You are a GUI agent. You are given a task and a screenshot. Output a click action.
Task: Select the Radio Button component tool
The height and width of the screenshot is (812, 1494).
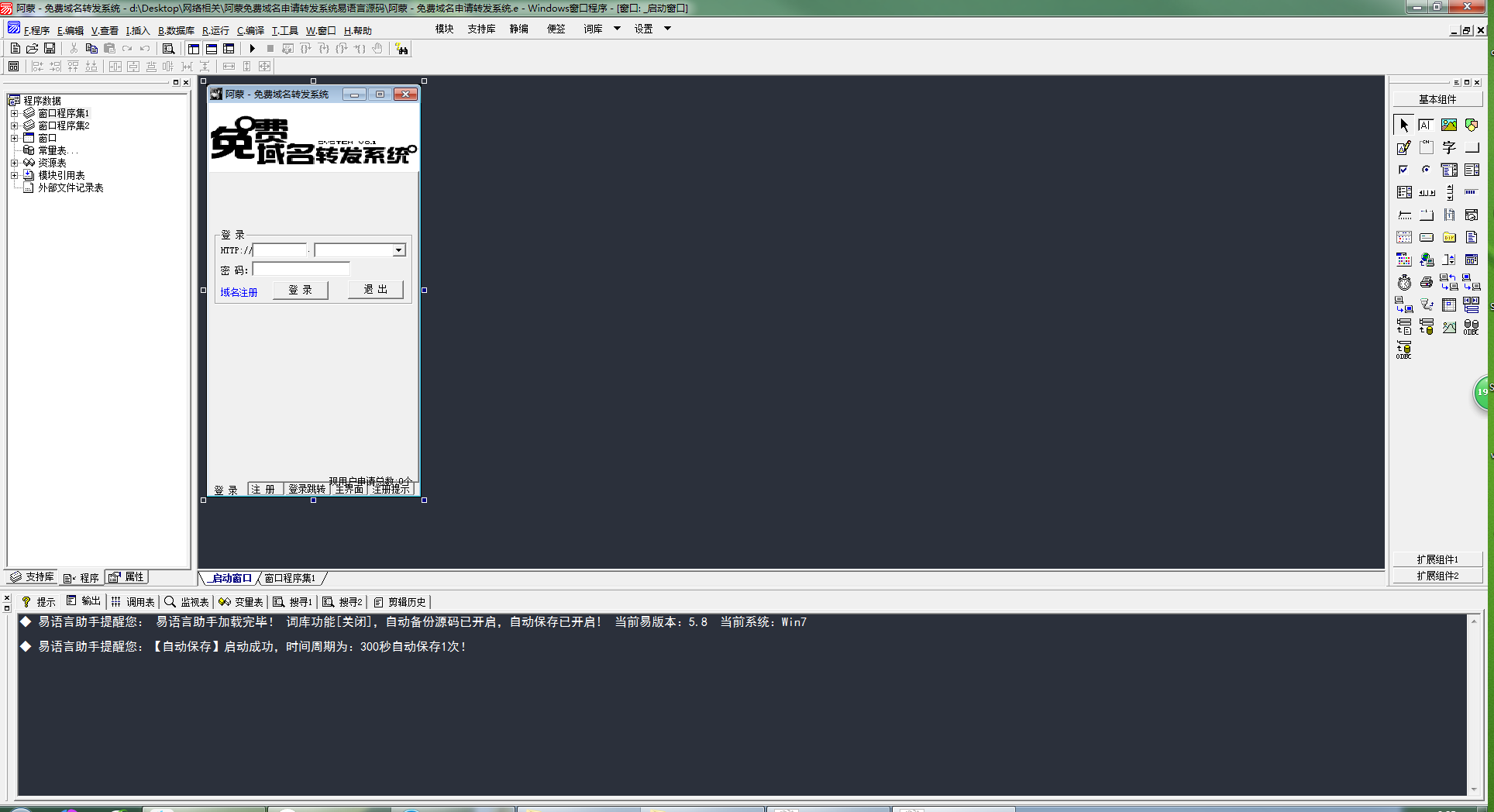[x=1427, y=170]
